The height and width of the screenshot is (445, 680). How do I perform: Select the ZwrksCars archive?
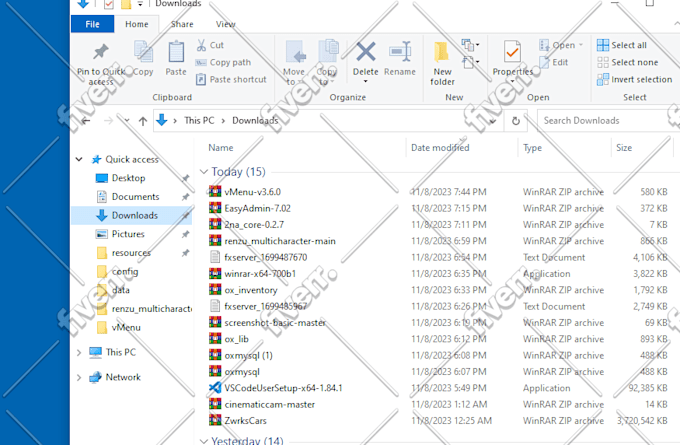coord(245,421)
